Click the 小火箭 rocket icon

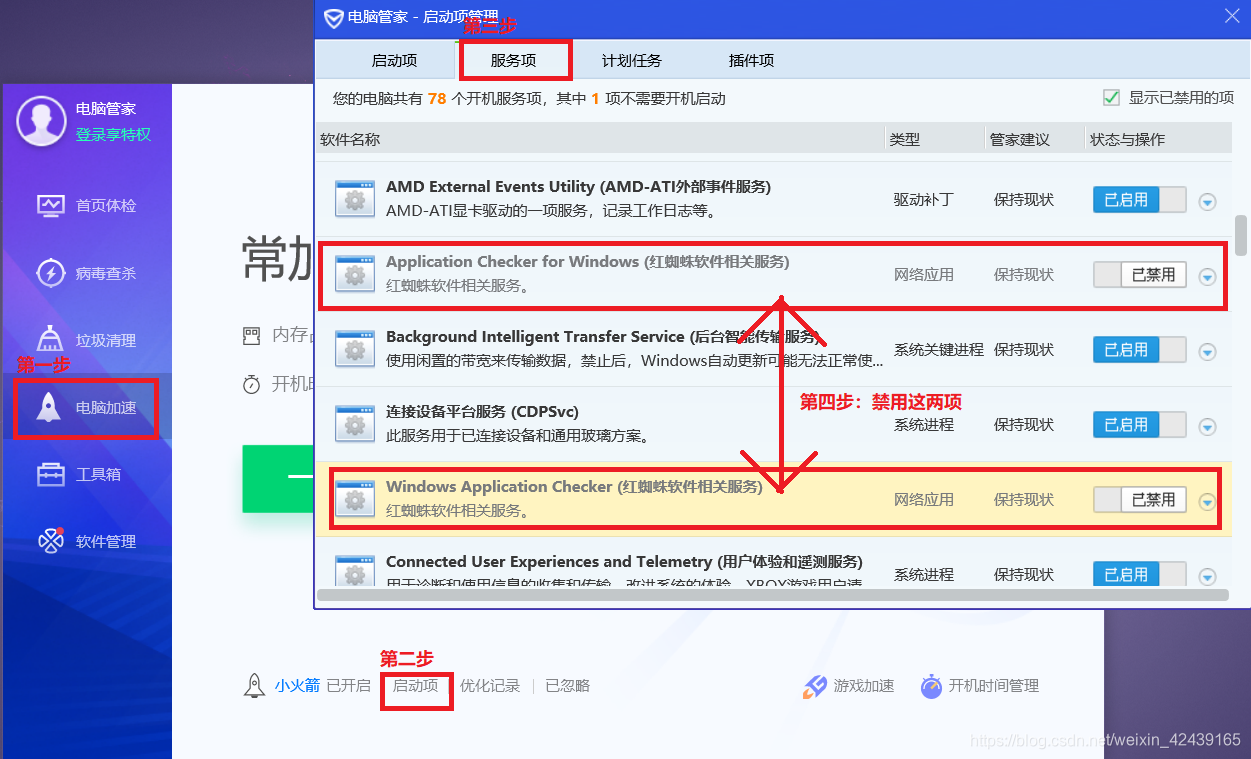click(x=254, y=686)
